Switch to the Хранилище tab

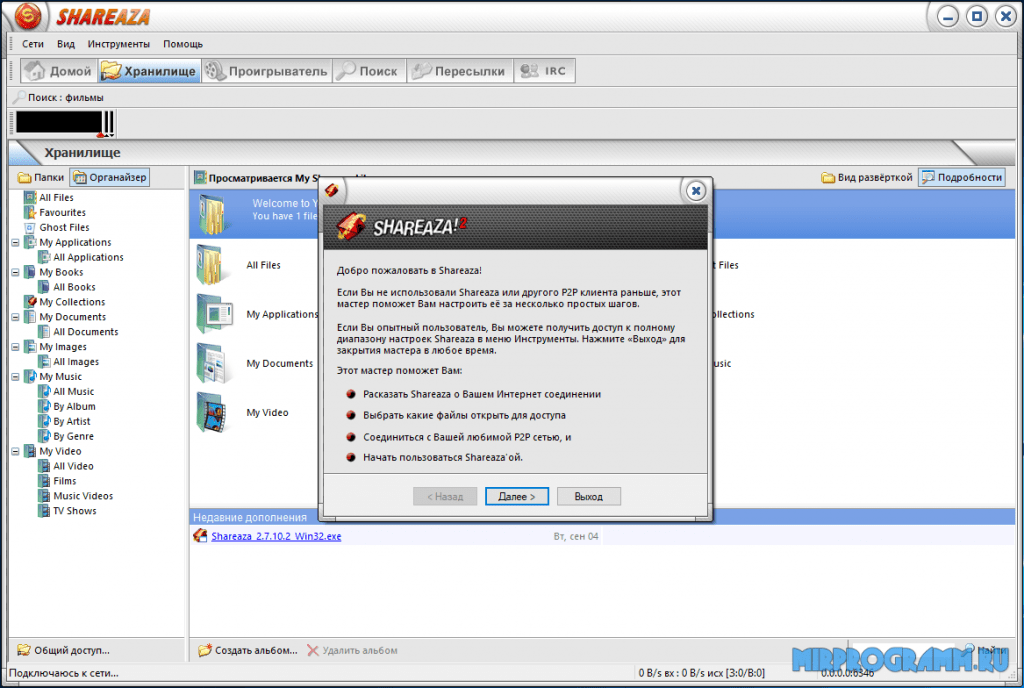[149, 70]
